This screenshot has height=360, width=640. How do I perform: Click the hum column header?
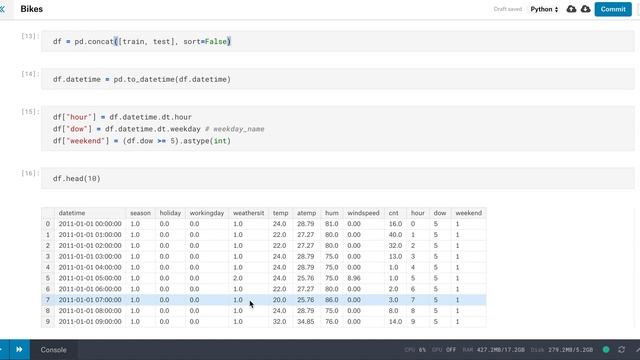click(332, 213)
